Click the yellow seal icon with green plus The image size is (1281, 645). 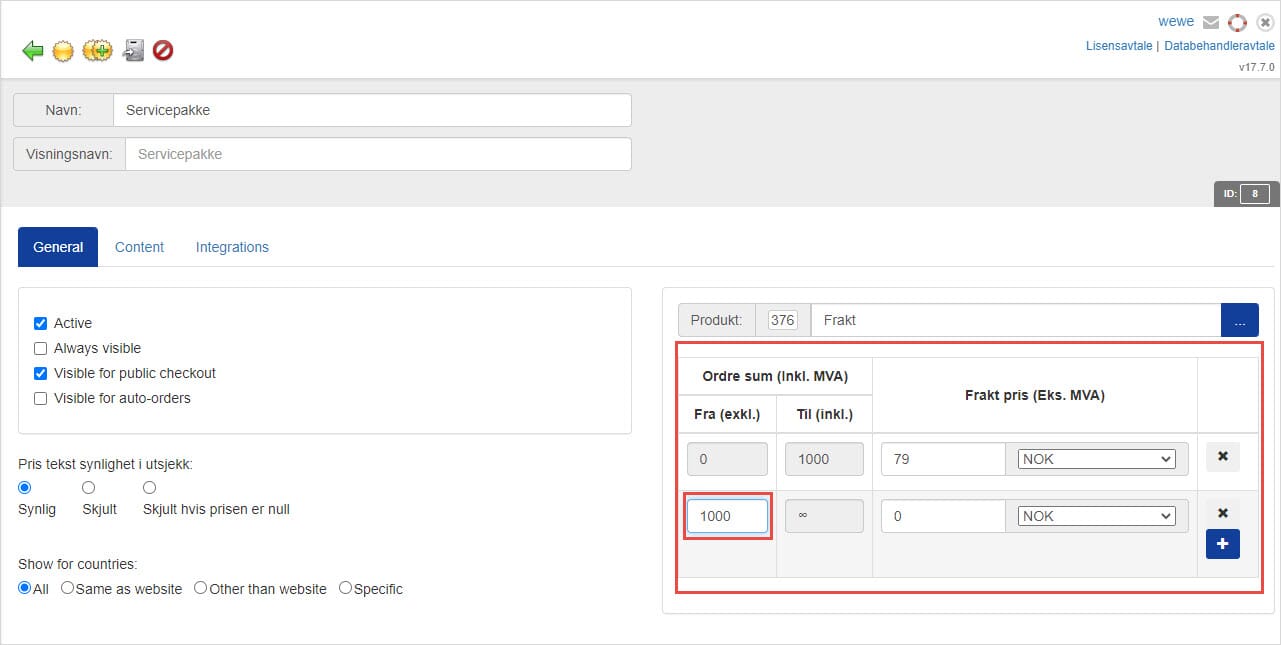click(x=97, y=51)
